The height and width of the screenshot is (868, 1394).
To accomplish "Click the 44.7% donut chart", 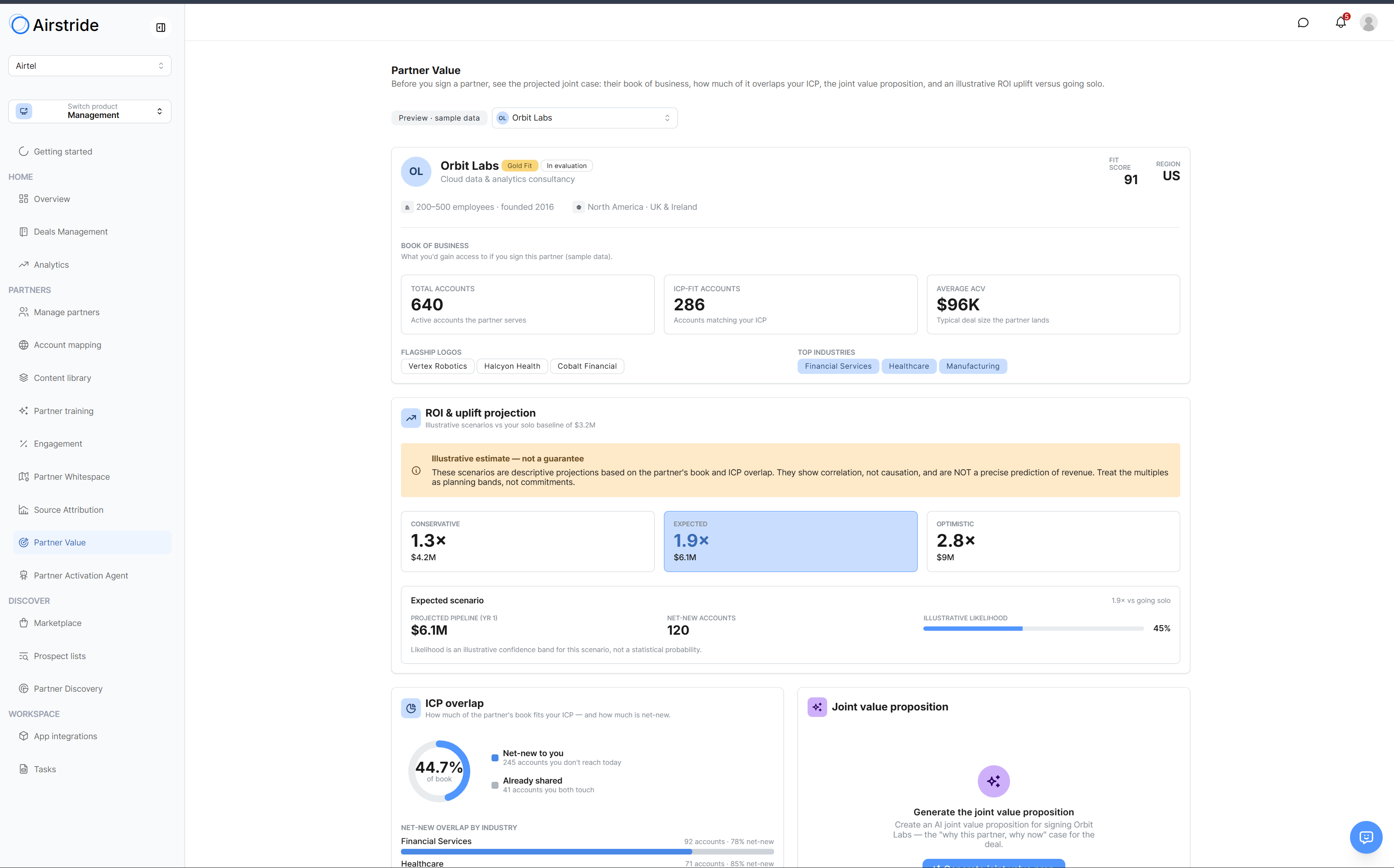I will pos(439,771).
